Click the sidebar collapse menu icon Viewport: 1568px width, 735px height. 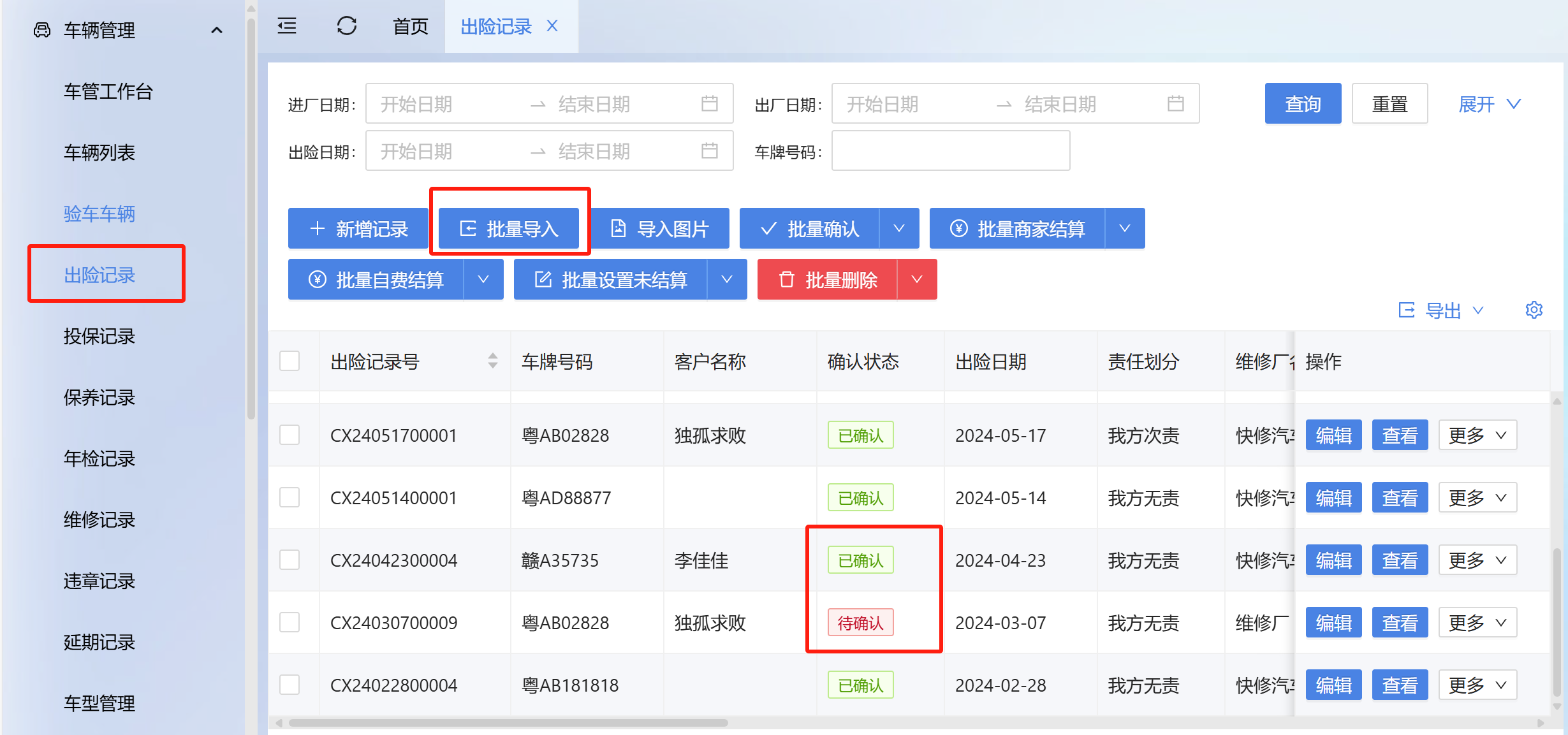pyautogui.click(x=287, y=26)
